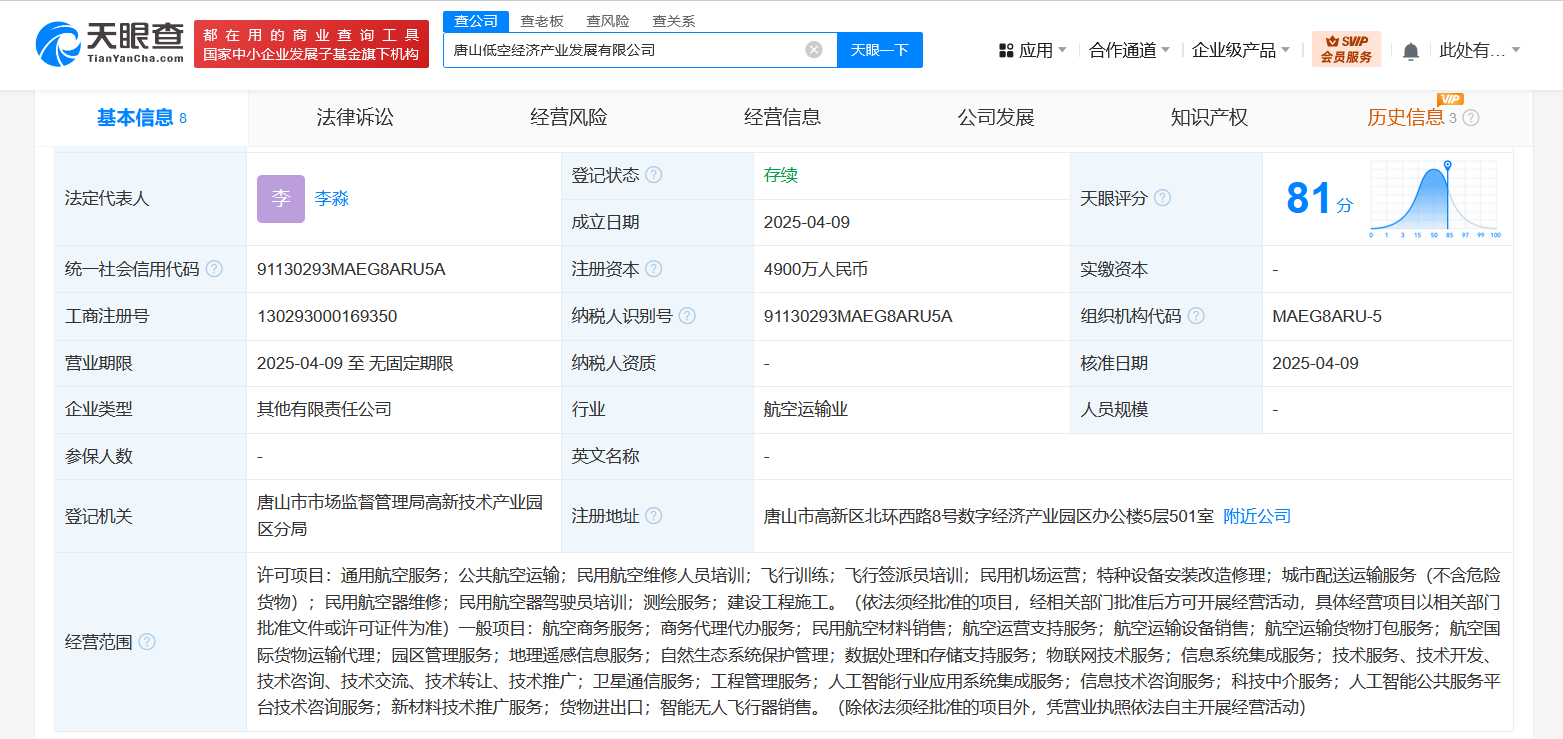The height and width of the screenshot is (739, 1563).
Task: Open the 知识产权 tab
Action: pyautogui.click(x=1209, y=118)
